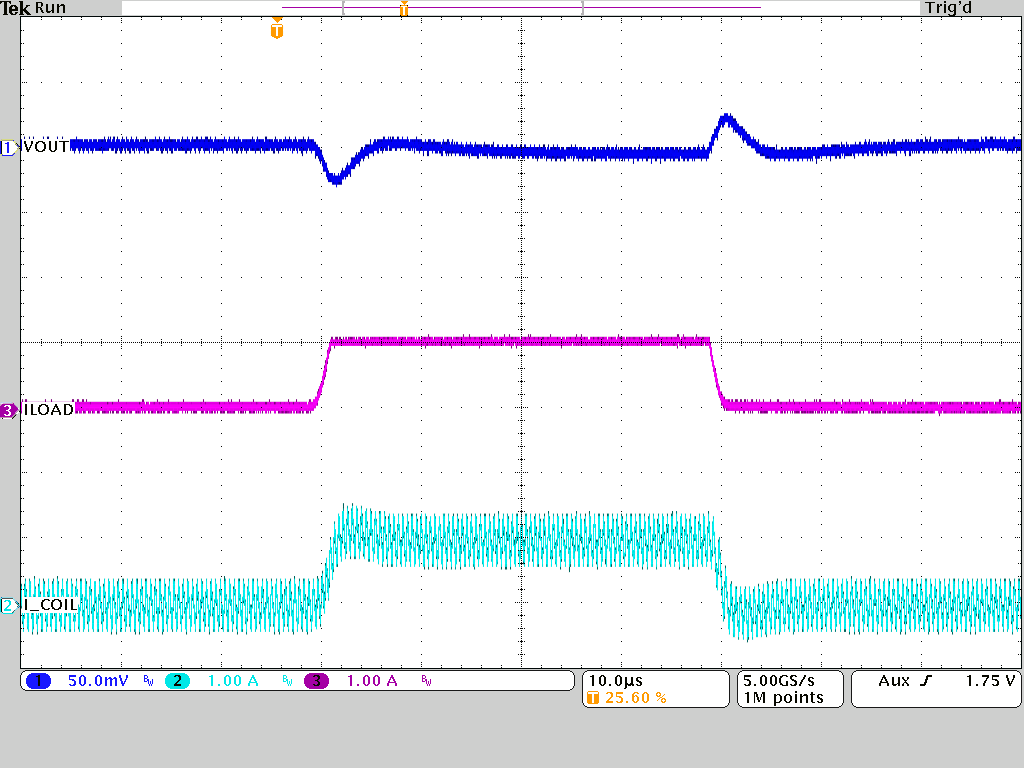
Task: Click the Channel 1 arrow marker on left edge
Action: (8, 146)
